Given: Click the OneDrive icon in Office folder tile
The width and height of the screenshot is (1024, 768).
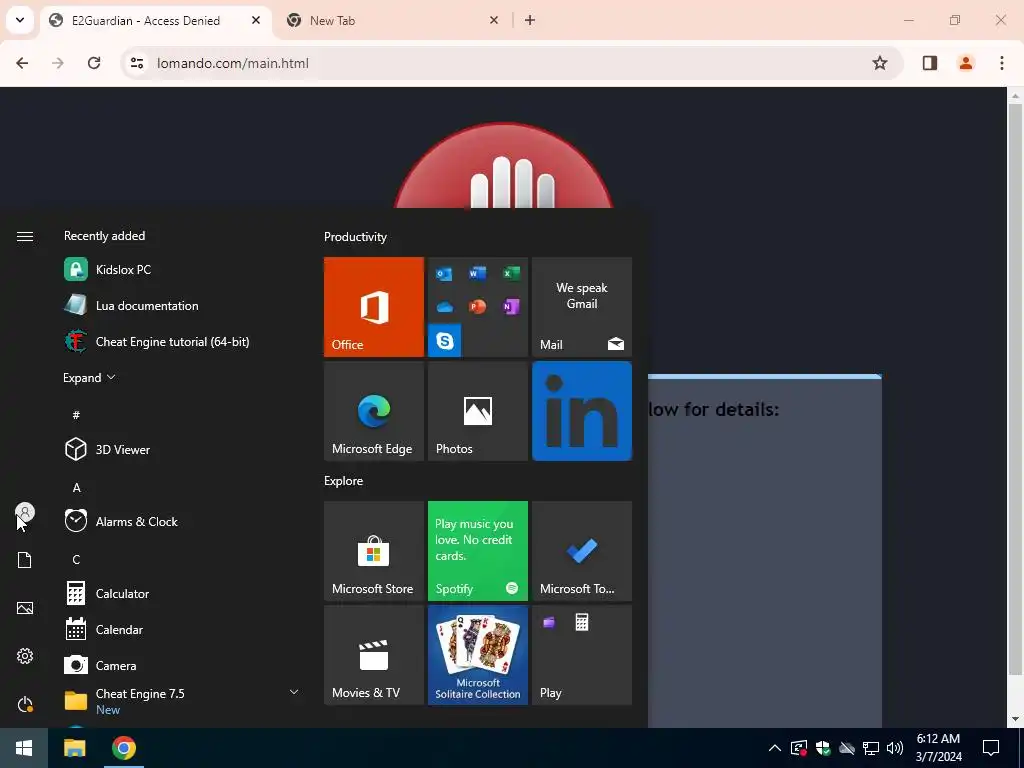Looking at the screenshot, I should (x=444, y=307).
